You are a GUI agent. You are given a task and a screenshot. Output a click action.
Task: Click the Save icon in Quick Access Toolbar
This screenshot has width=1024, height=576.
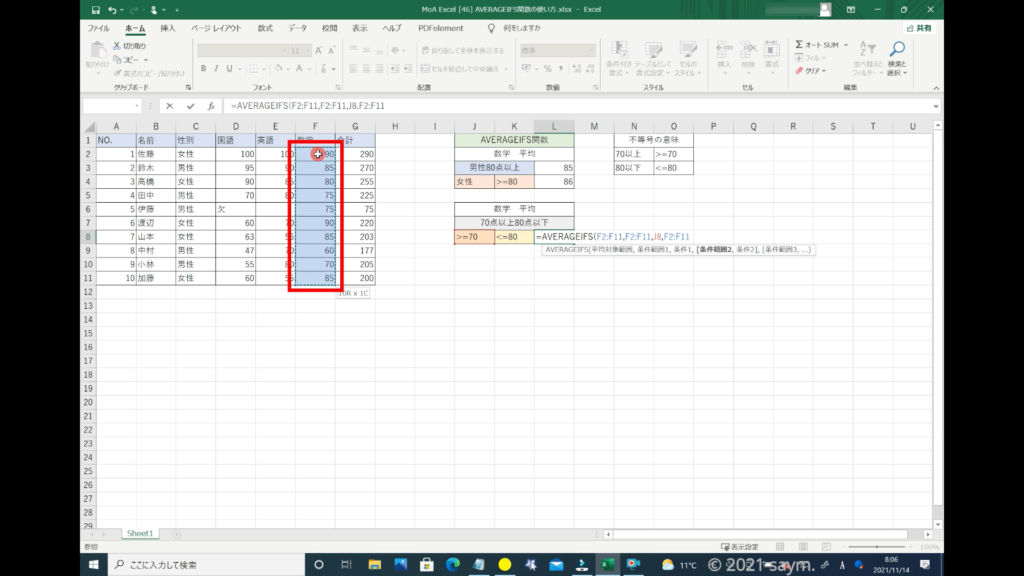(93, 10)
